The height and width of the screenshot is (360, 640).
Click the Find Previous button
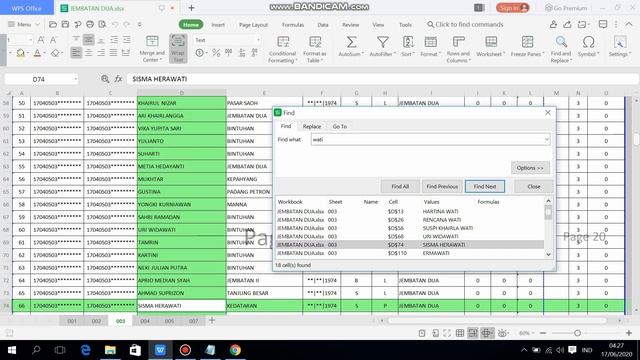[x=442, y=187]
